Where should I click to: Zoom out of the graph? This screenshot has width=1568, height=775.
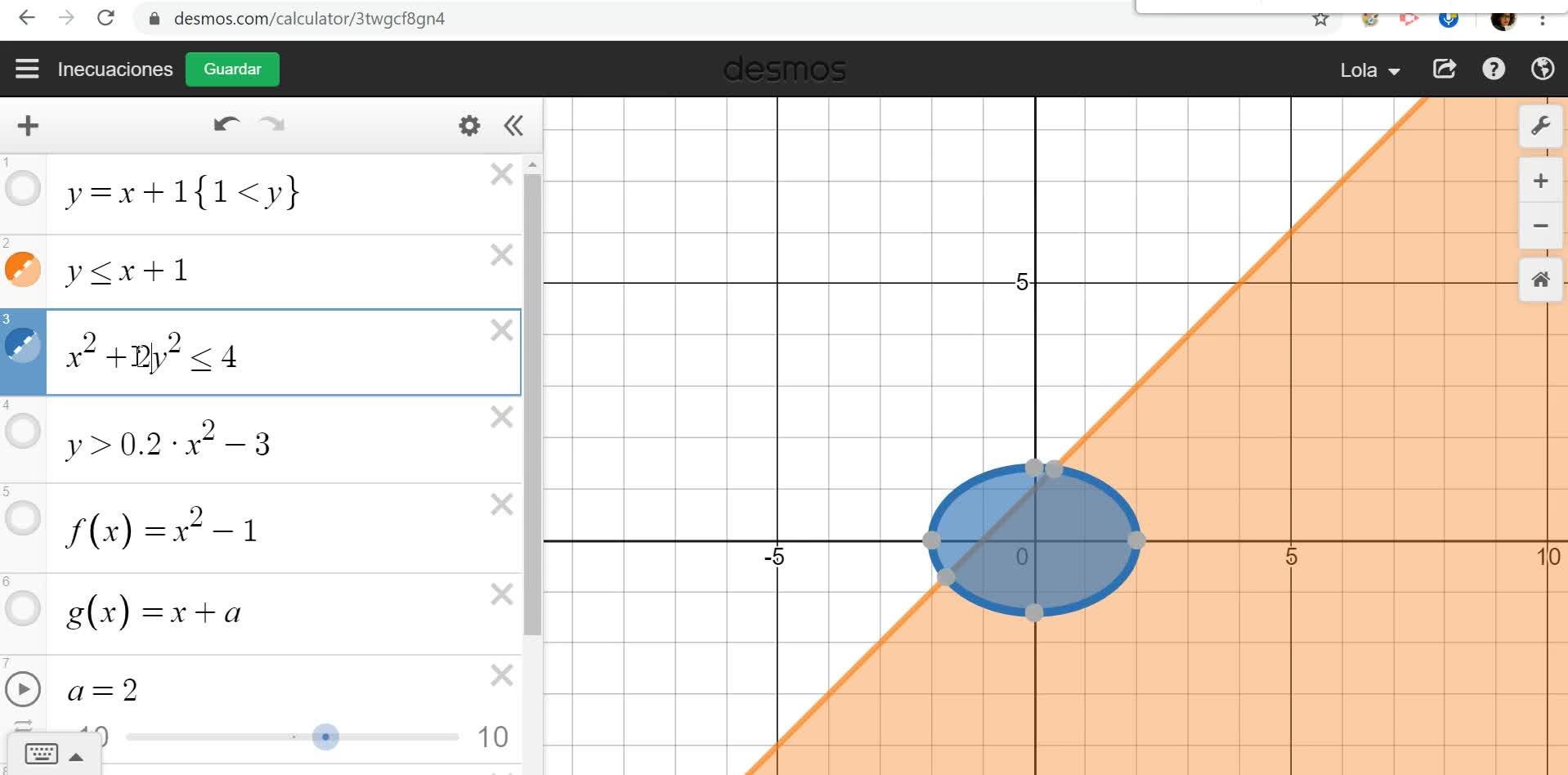(x=1540, y=226)
